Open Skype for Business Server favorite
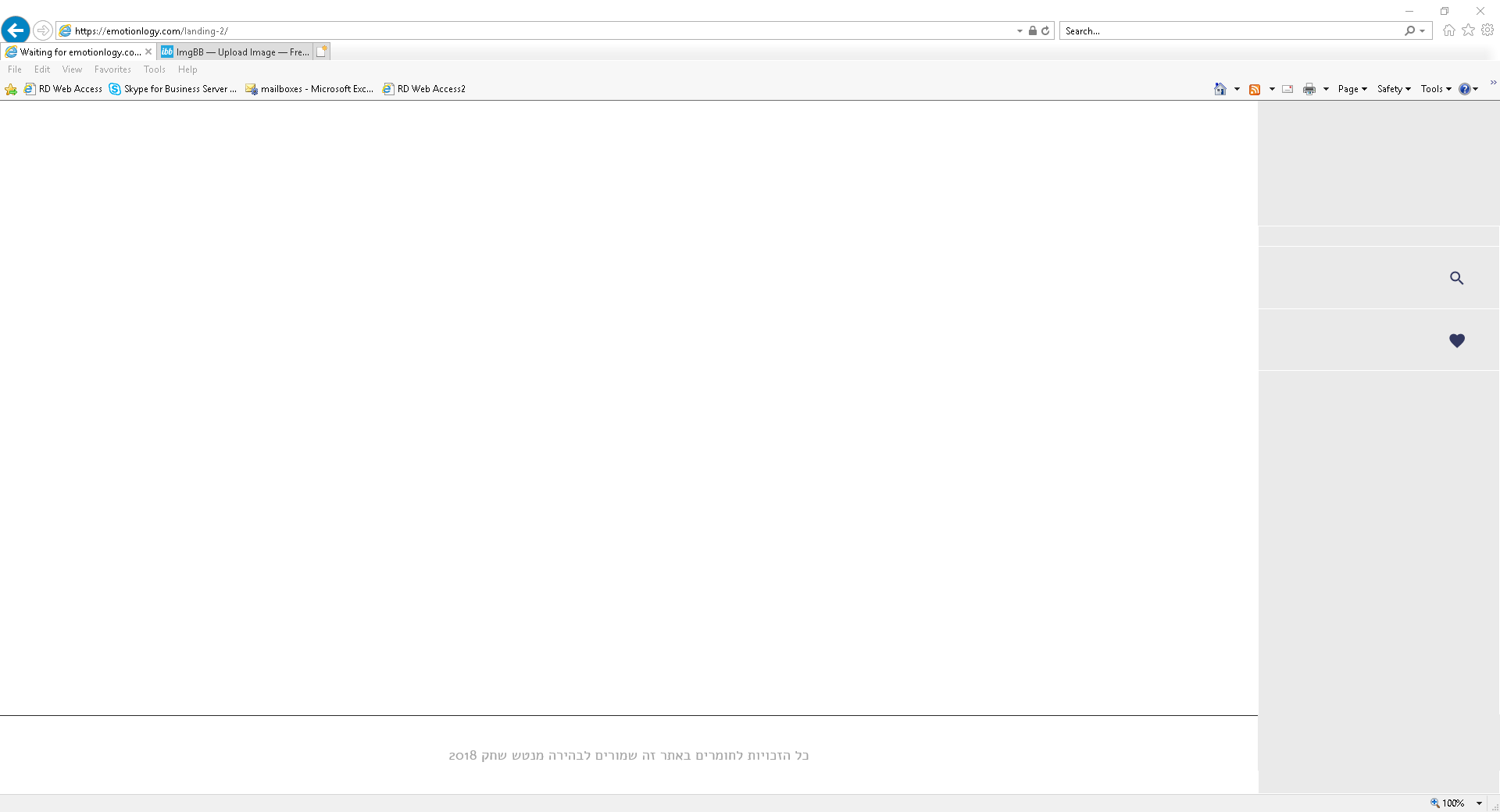 pyautogui.click(x=173, y=89)
